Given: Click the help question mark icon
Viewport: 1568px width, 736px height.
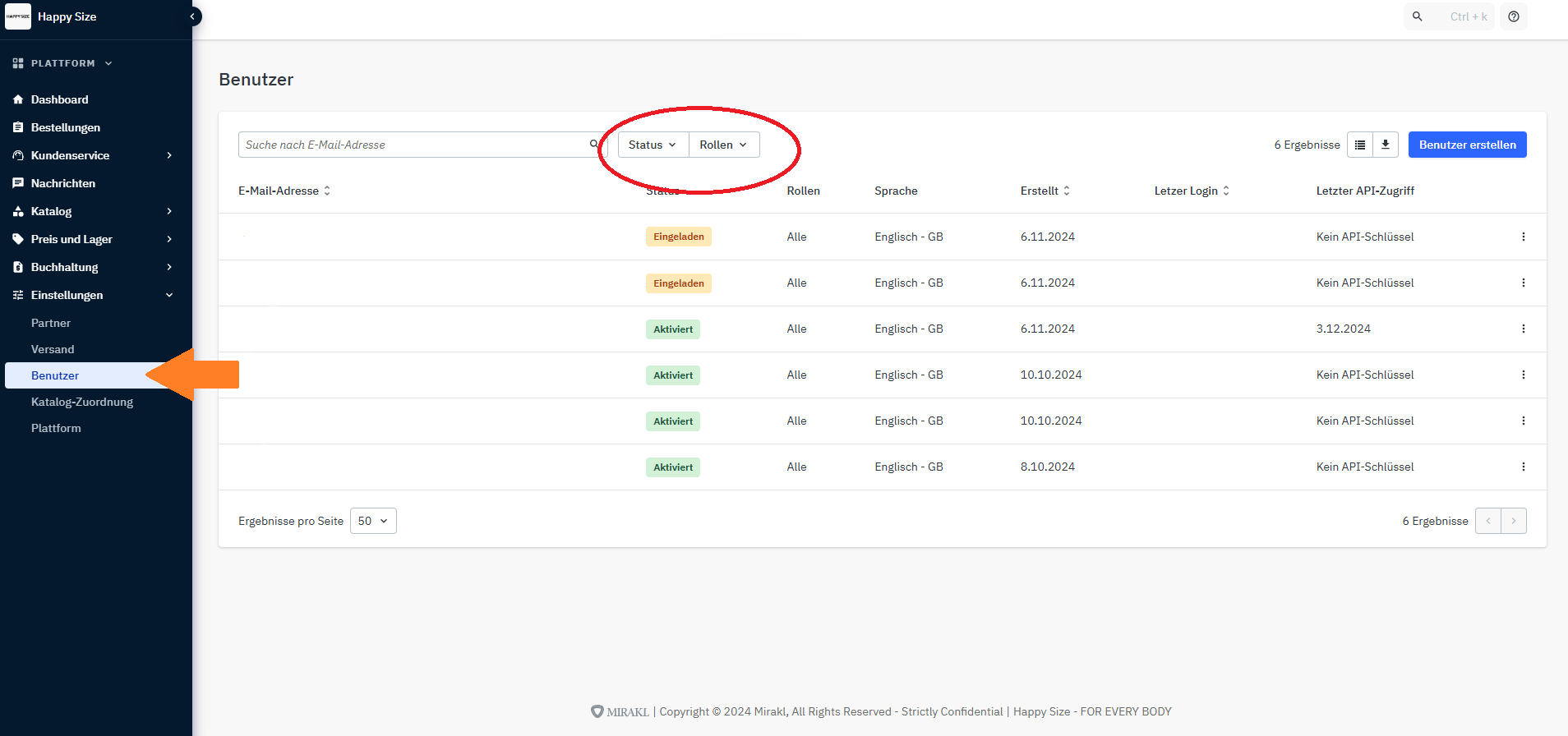Looking at the screenshot, I should pos(1513,16).
